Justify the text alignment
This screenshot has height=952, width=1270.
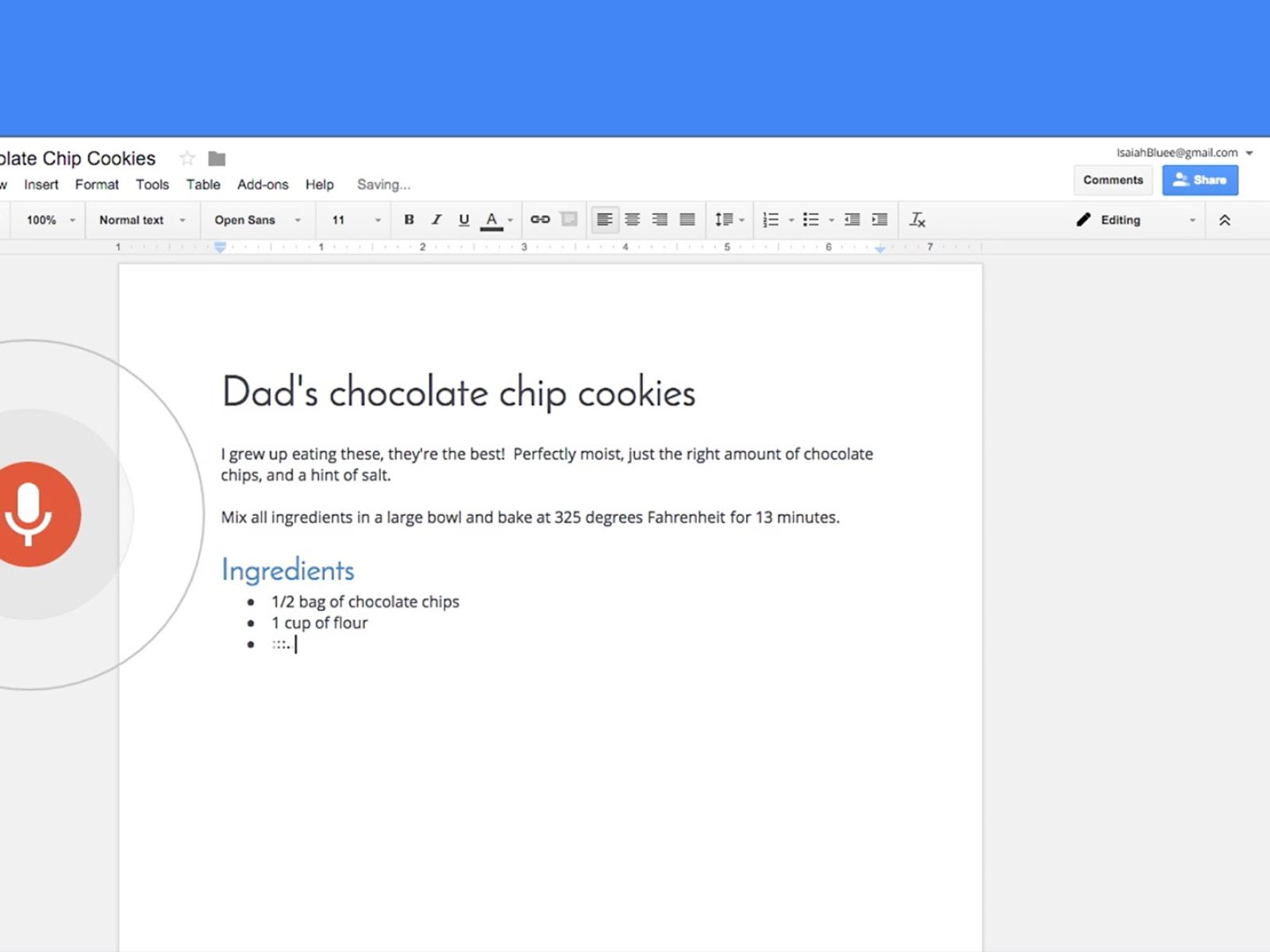click(687, 220)
